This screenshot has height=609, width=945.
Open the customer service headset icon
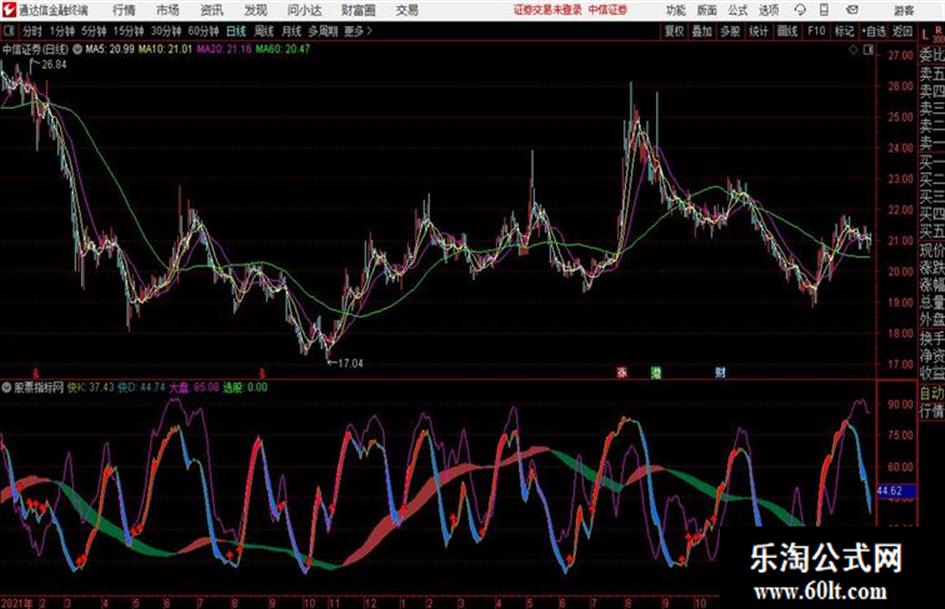[800, 10]
